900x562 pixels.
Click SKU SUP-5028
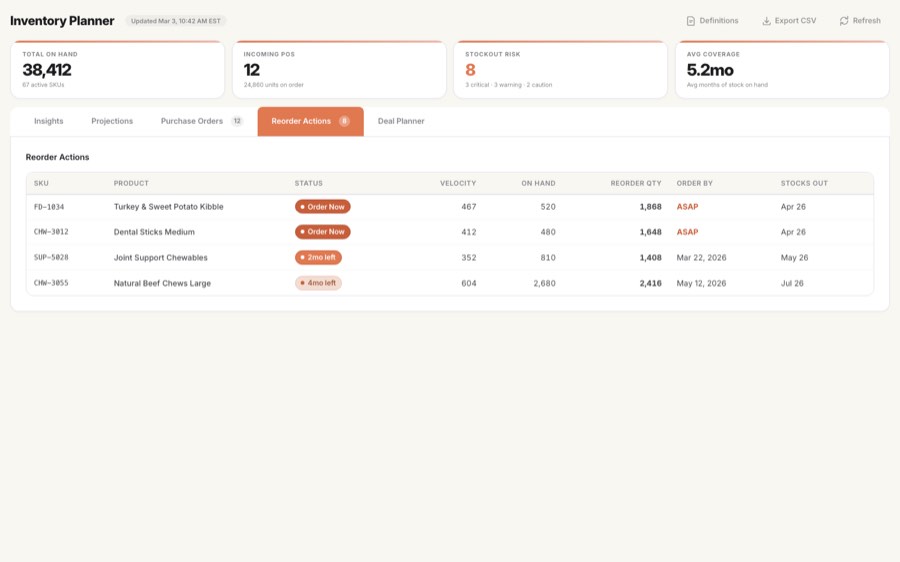[51, 257]
